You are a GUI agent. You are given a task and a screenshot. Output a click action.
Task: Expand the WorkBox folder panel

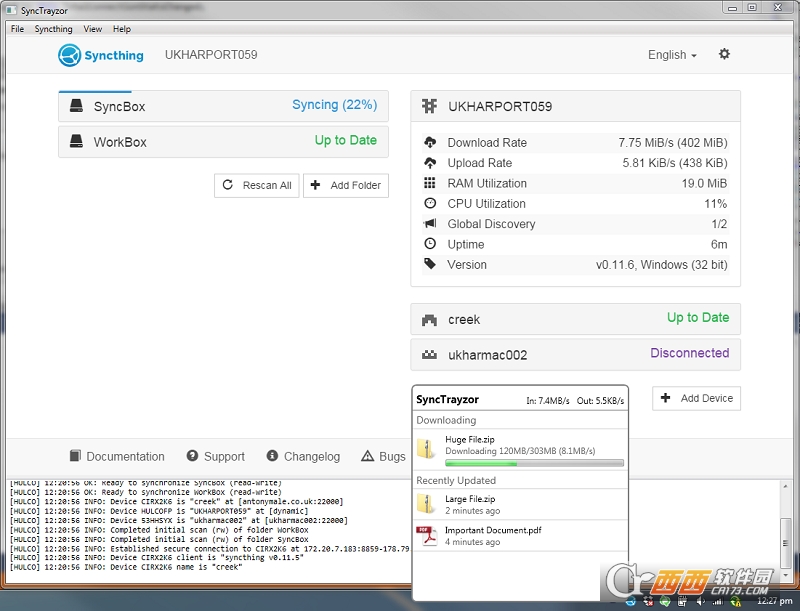click(x=223, y=141)
